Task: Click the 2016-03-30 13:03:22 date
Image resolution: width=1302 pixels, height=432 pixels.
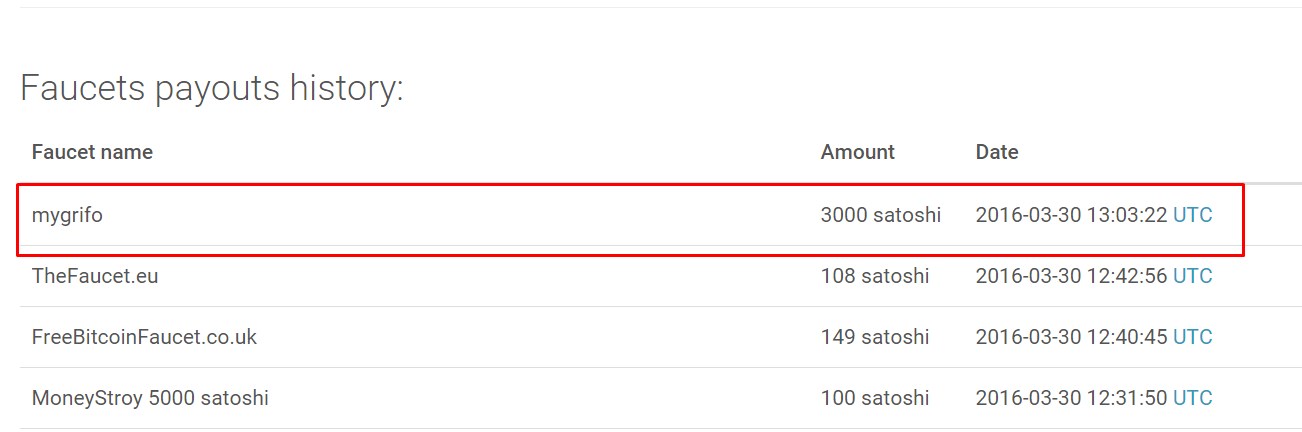Action: [x=1071, y=215]
